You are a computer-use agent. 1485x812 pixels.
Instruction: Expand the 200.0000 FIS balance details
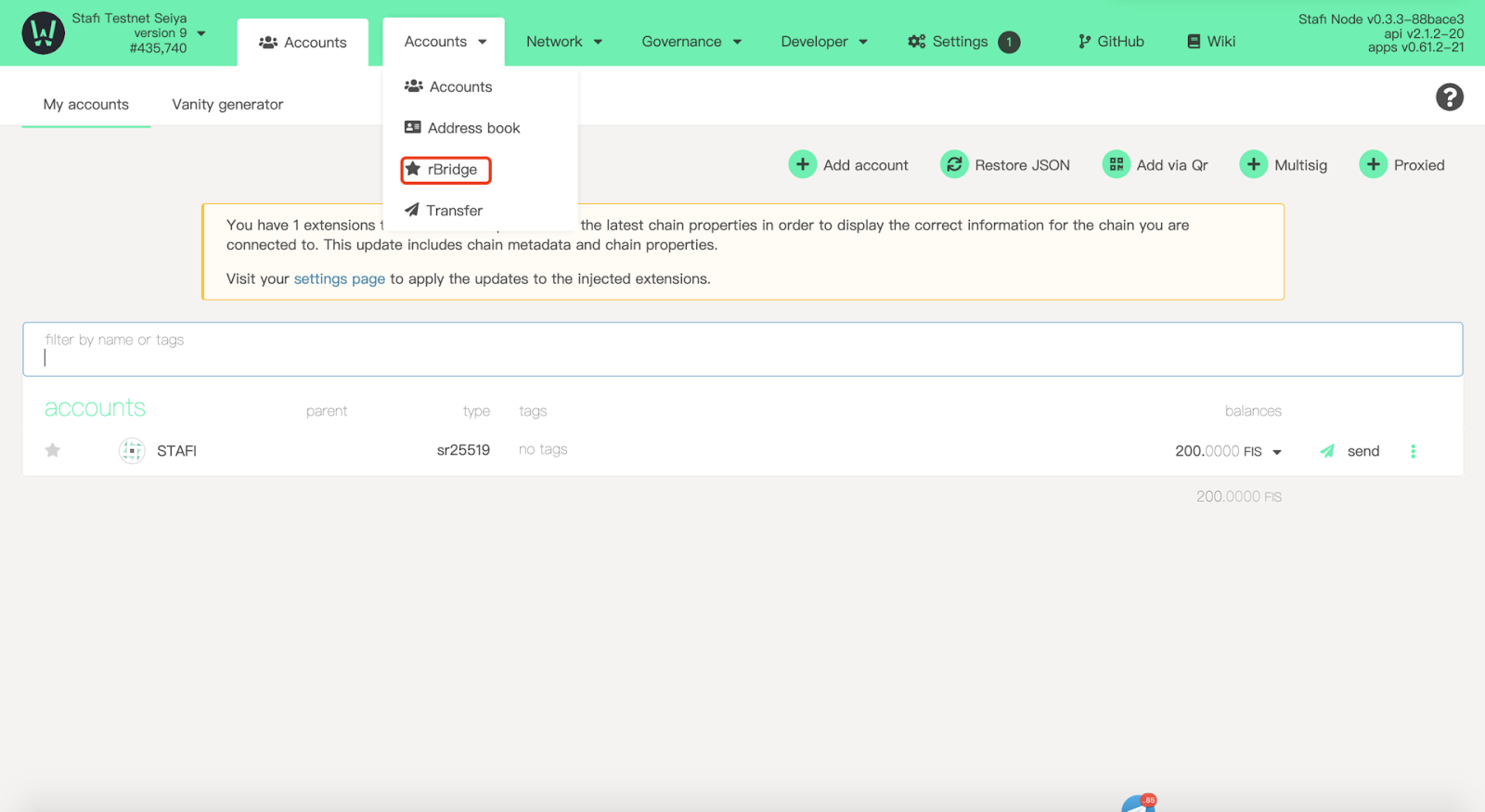point(1277,452)
